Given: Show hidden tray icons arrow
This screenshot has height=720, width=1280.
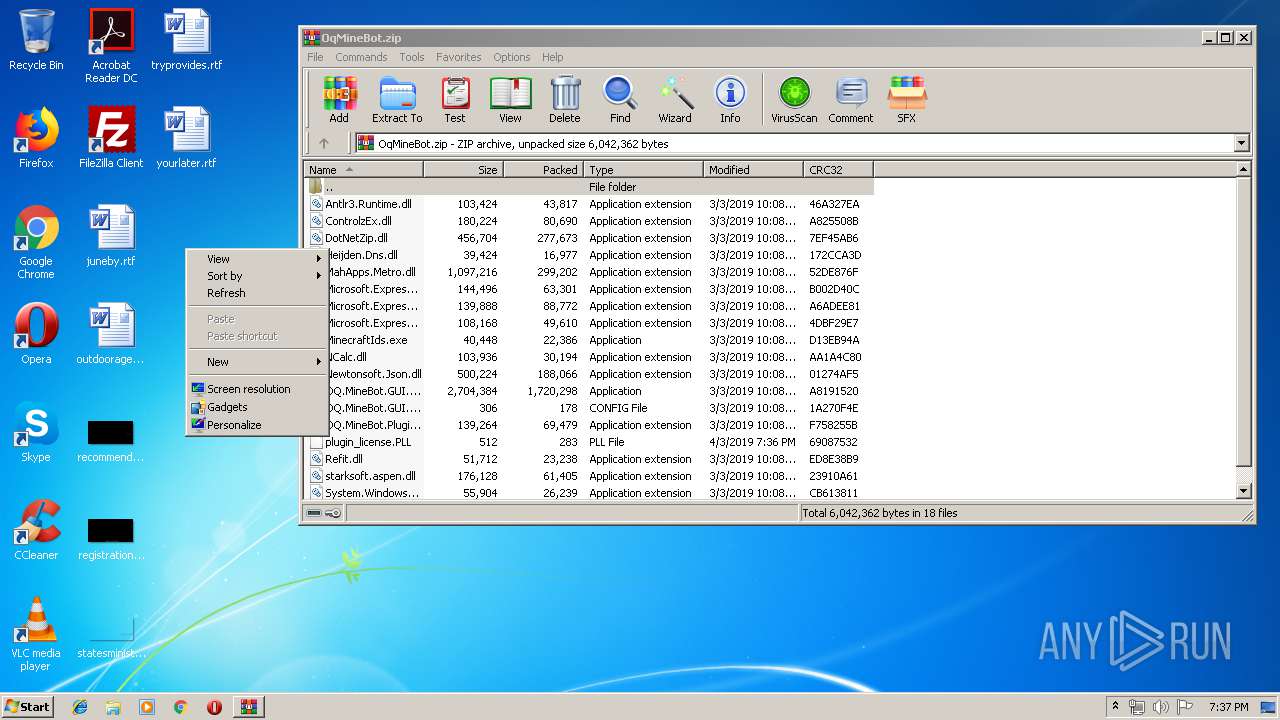Looking at the screenshot, I should click(1115, 707).
